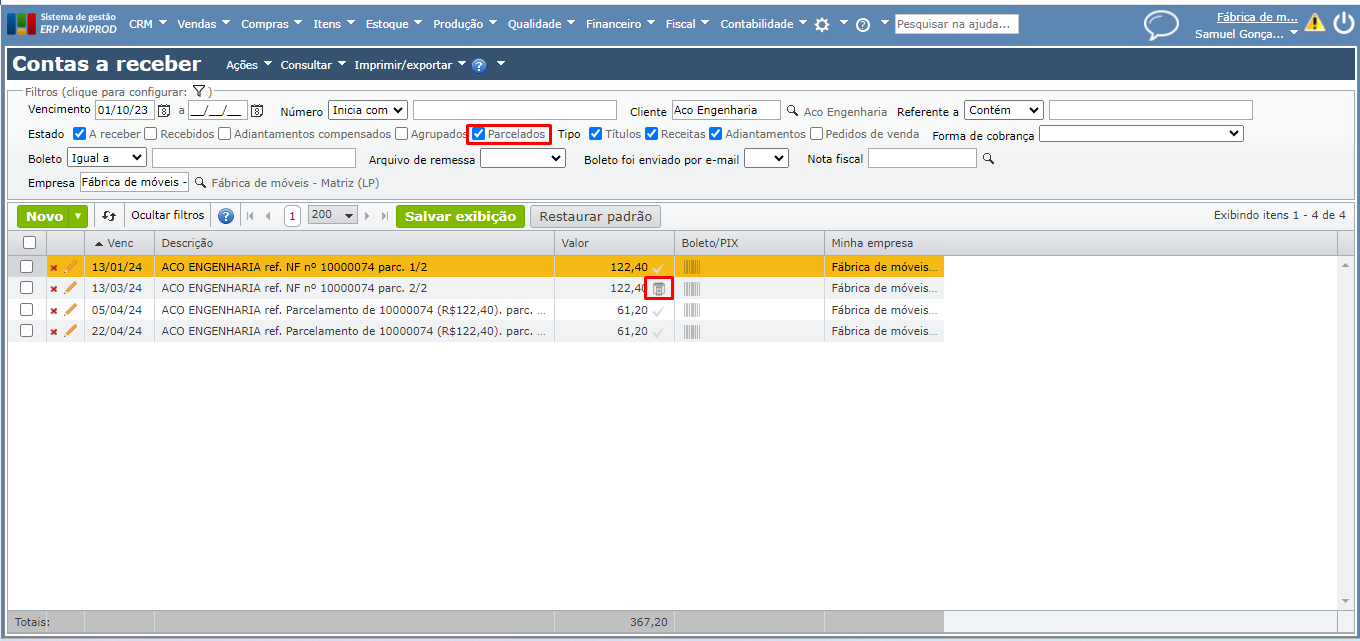
Task: Delete the row parc. 1/2 with red X
Action: point(54,267)
